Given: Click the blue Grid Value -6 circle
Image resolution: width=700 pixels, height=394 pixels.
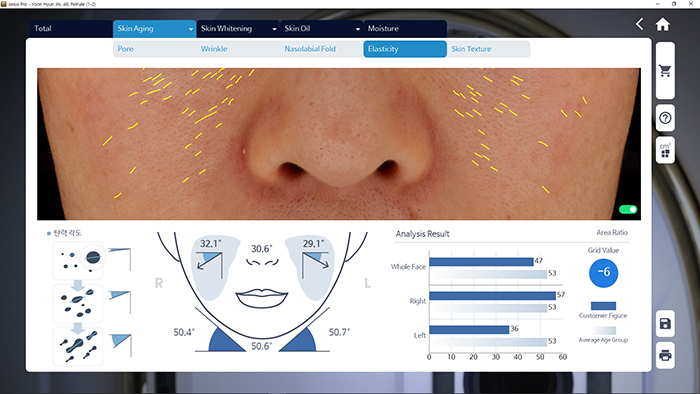Looking at the screenshot, I should [x=604, y=272].
